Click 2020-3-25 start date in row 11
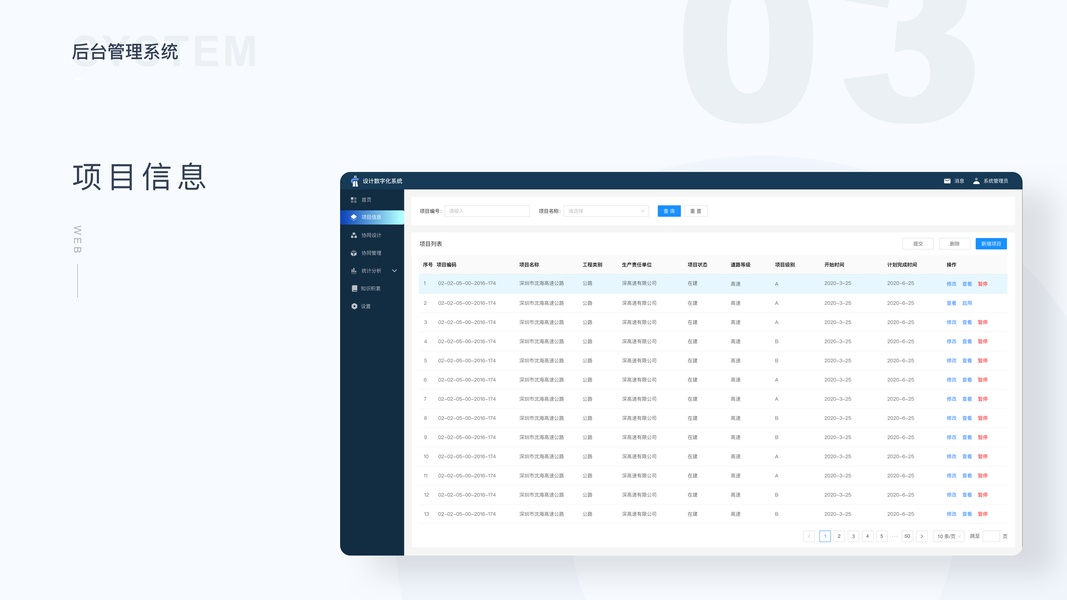Image resolution: width=1067 pixels, height=600 pixels. [x=838, y=476]
